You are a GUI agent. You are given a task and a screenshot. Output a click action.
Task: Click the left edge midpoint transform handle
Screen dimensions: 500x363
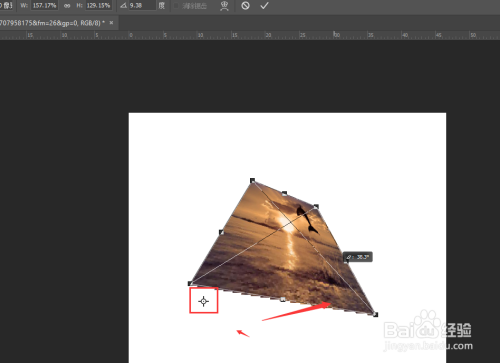point(221,232)
